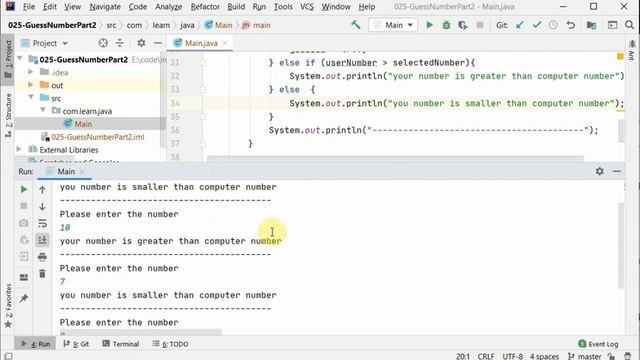The width and height of the screenshot is (640, 360).
Task: Move down the stack trace arrow
Action: click(42, 207)
